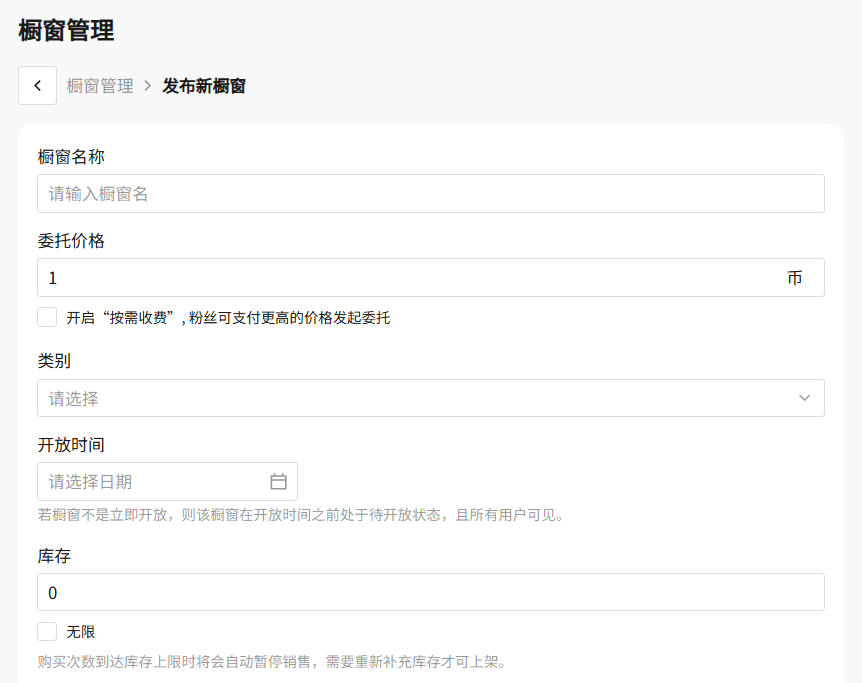
Task: Click the chevron arrow in 类别 dropdown
Action: [804, 398]
